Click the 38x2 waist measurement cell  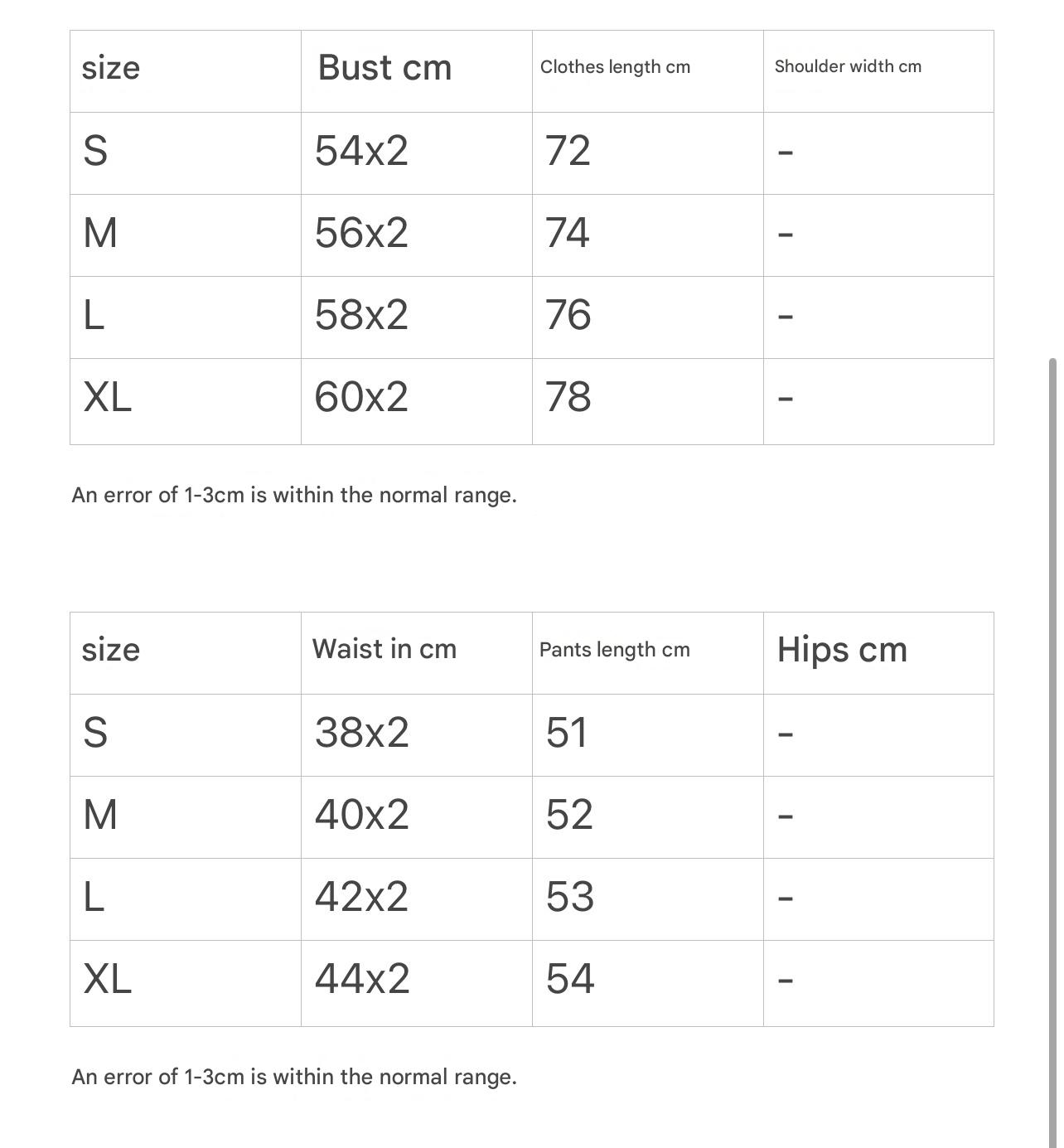[361, 733]
